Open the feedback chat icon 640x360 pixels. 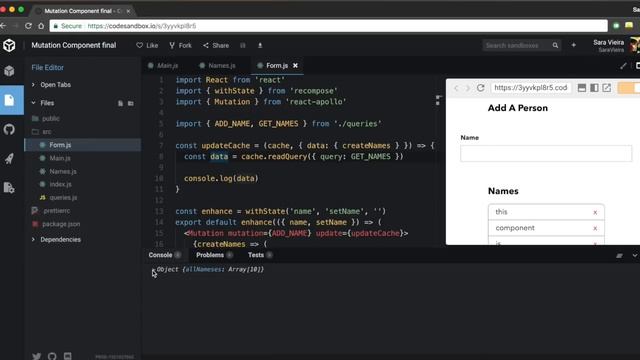tap(68, 356)
